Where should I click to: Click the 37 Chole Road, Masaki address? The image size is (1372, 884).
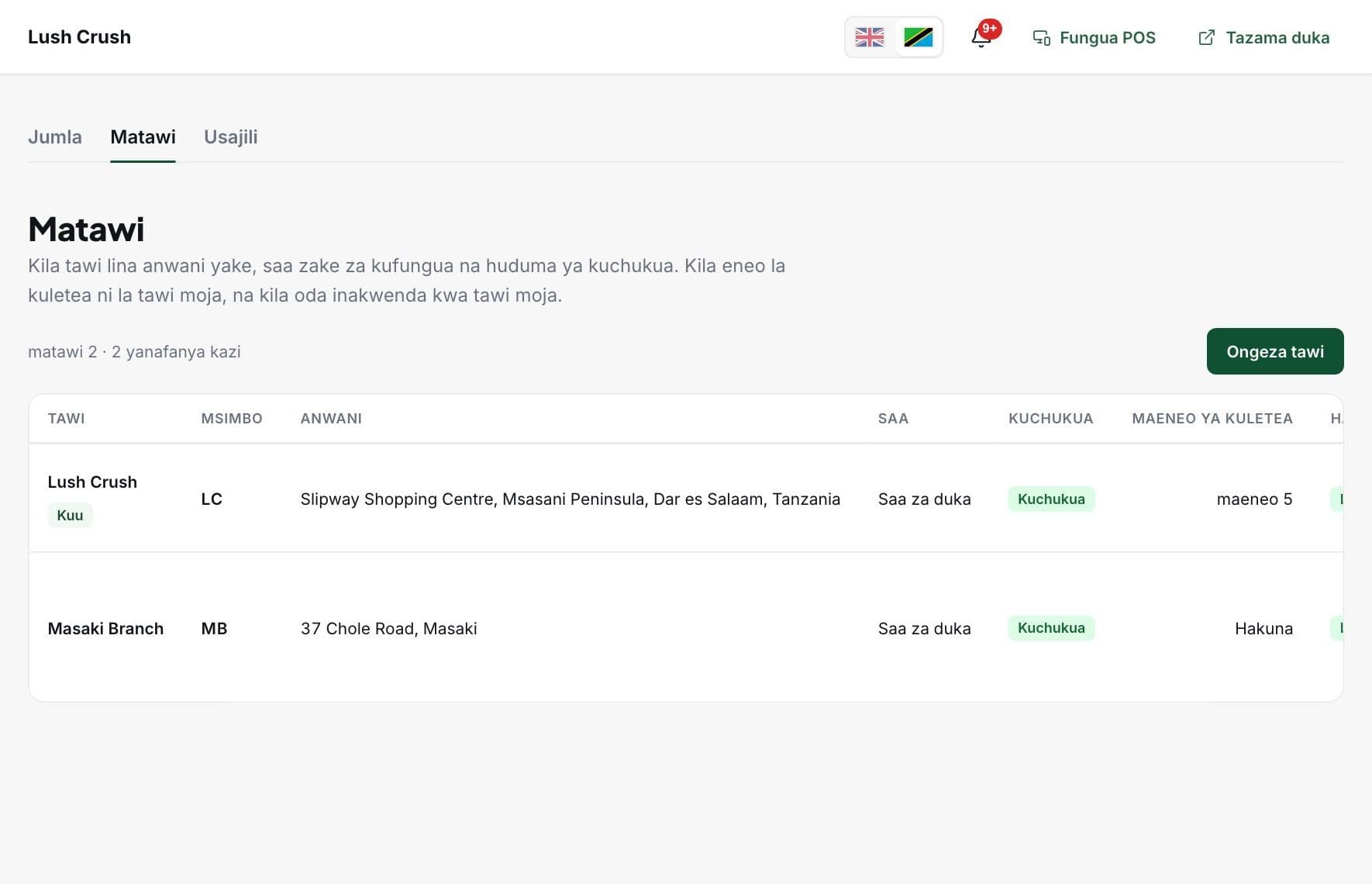click(x=388, y=629)
